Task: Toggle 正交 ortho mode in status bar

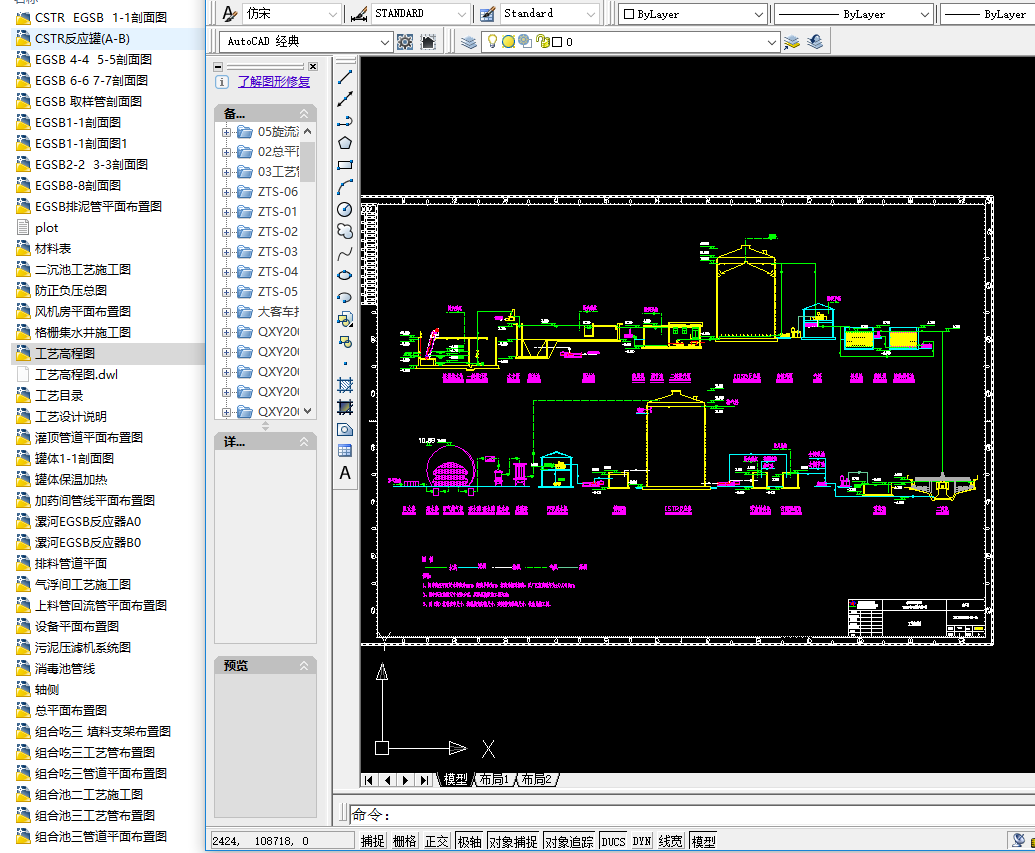Action: [x=437, y=842]
